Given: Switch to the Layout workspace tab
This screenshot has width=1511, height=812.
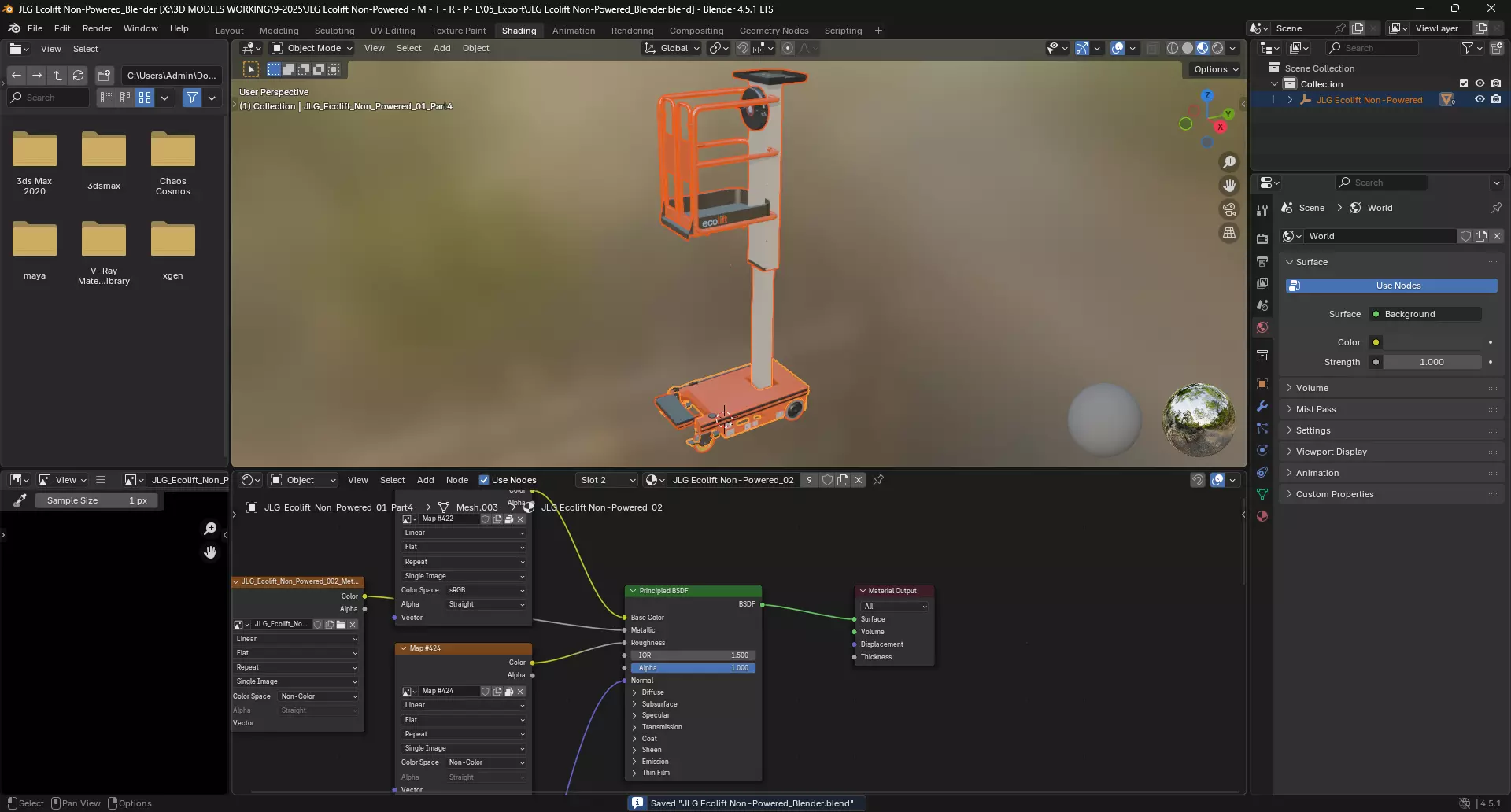Looking at the screenshot, I should tap(229, 31).
